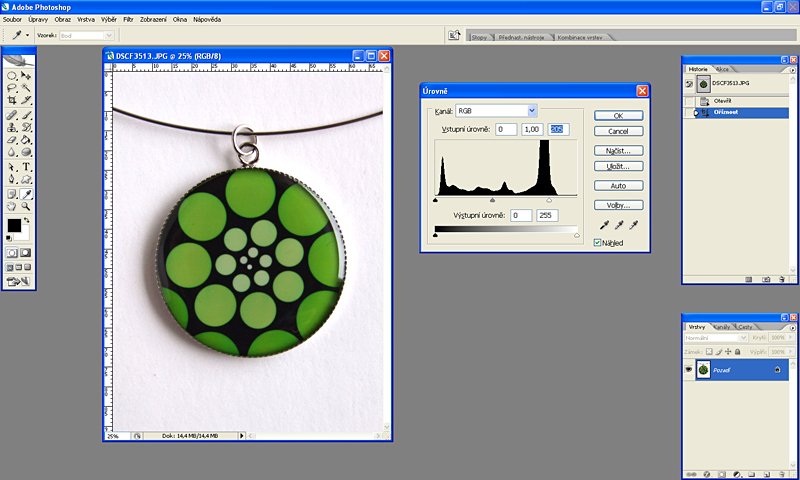The height and width of the screenshot is (480, 800).
Task: Open the Vzorek sample size dropdown
Action: pyautogui.click(x=107, y=35)
